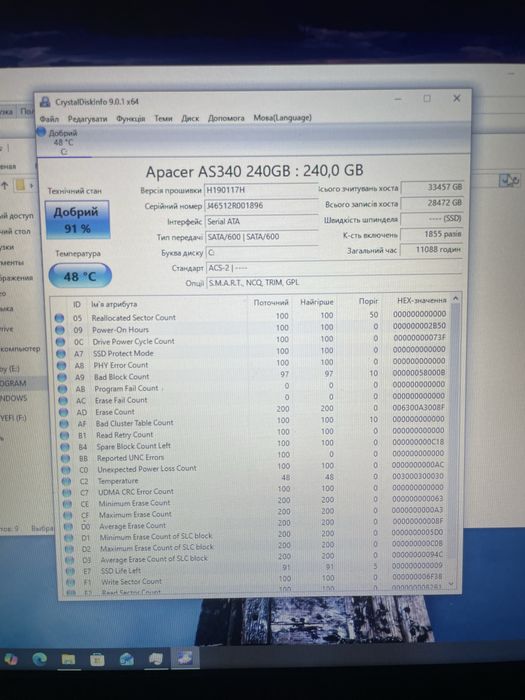Click the total host reads value 33457 GB
This screenshot has width=525, height=700.
(x=432, y=188)
